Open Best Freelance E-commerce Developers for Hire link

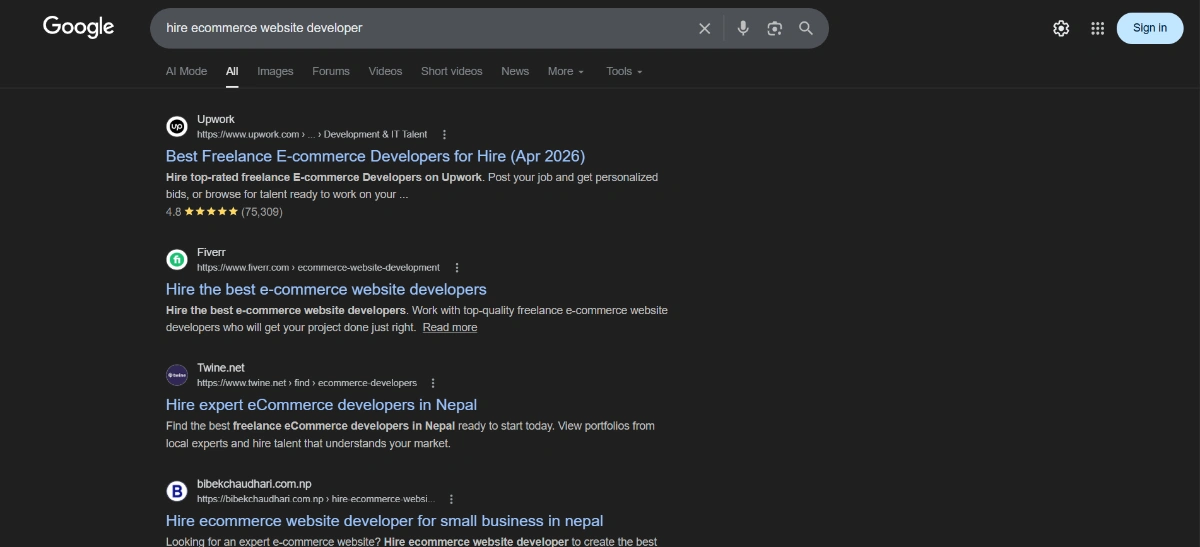coord(375,156)
